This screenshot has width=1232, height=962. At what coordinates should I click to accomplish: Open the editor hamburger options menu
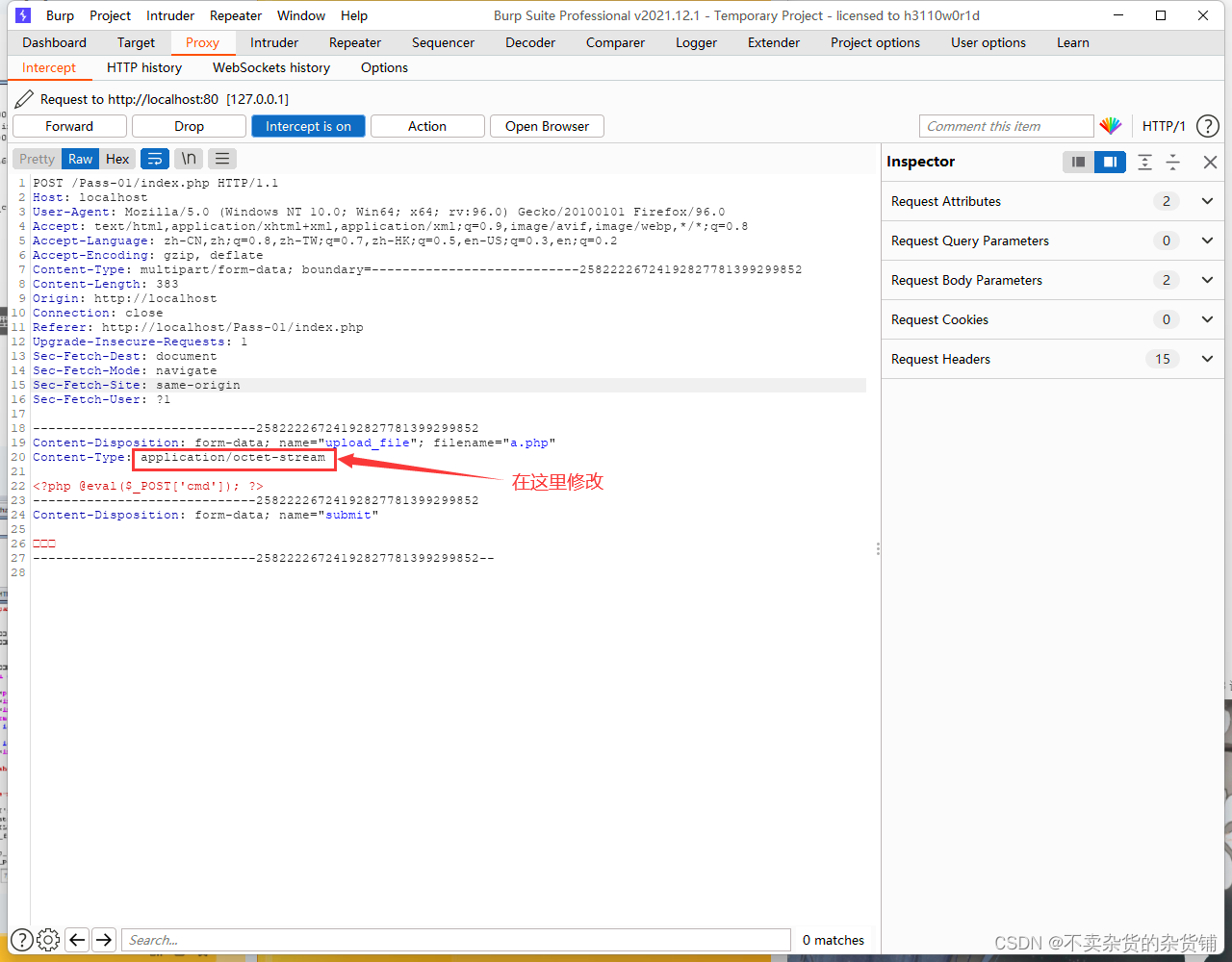[x=222, y=159]
